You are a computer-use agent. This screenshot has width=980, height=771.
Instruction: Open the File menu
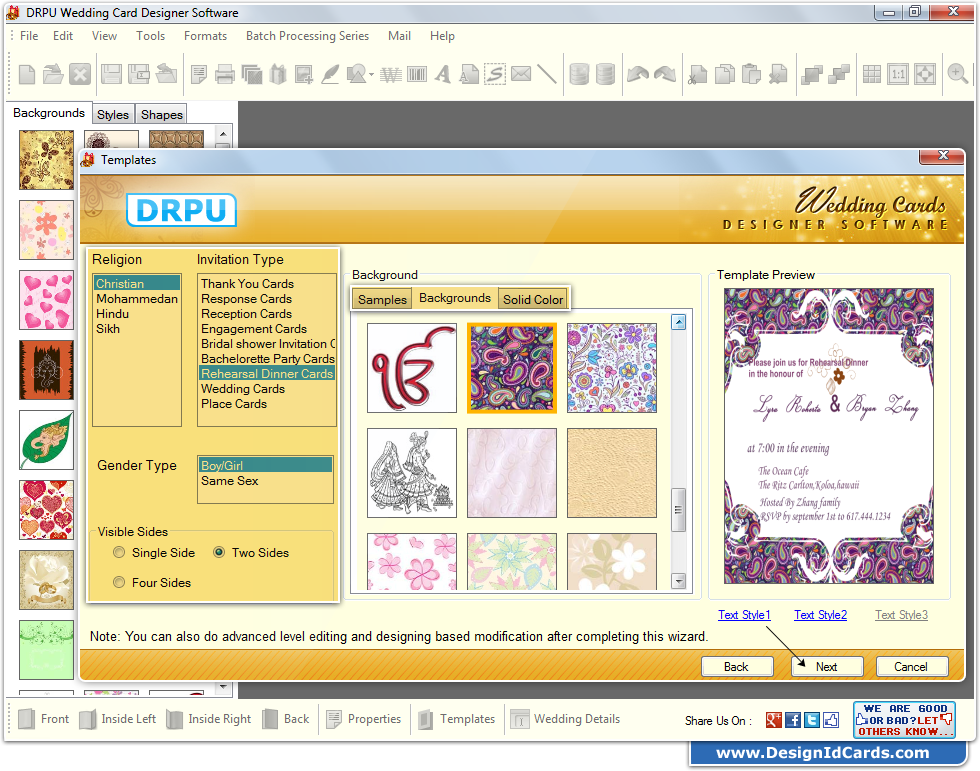pyautogui.click(x=29, y=36)
